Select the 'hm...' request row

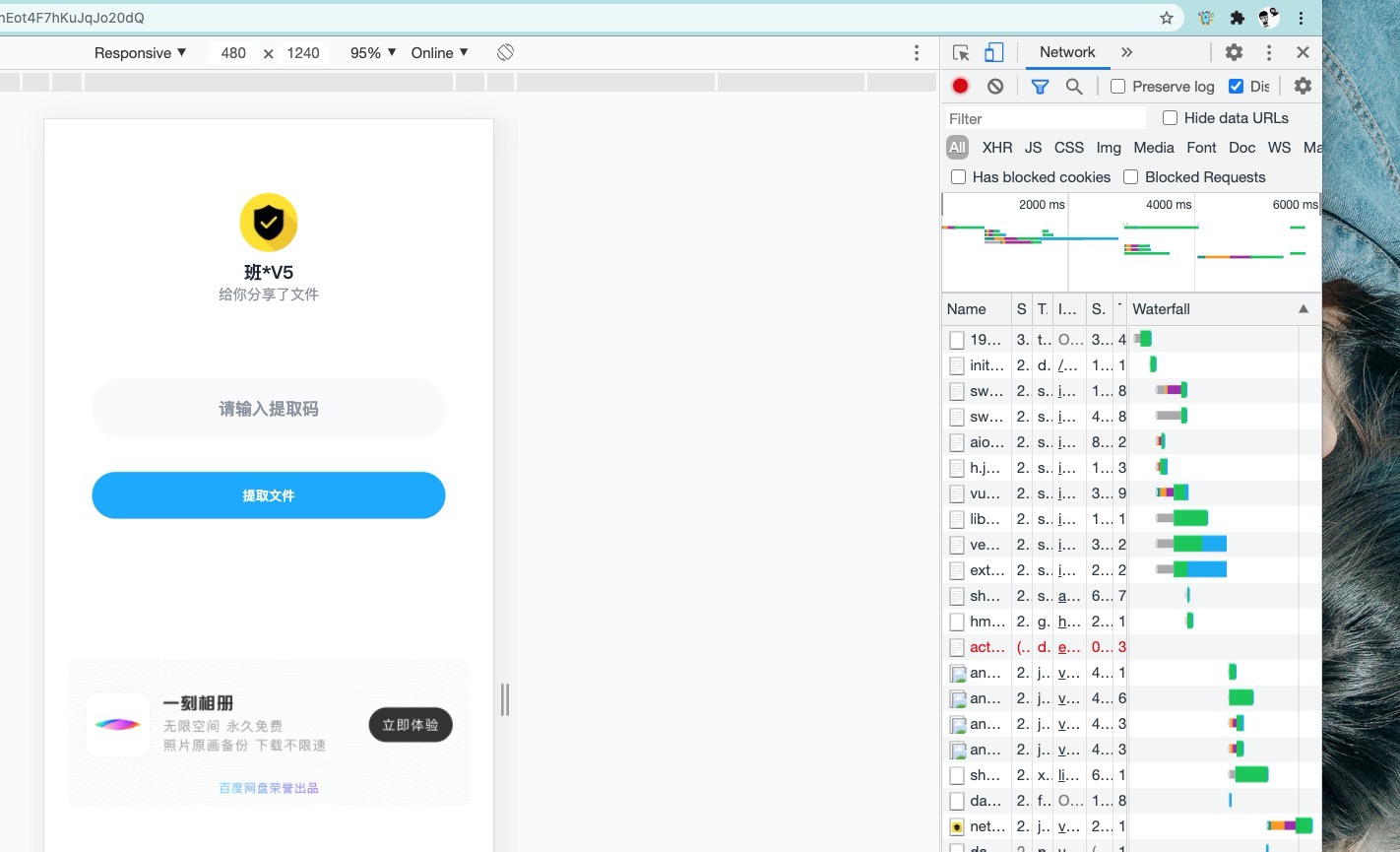click(x=1131, y=622)
